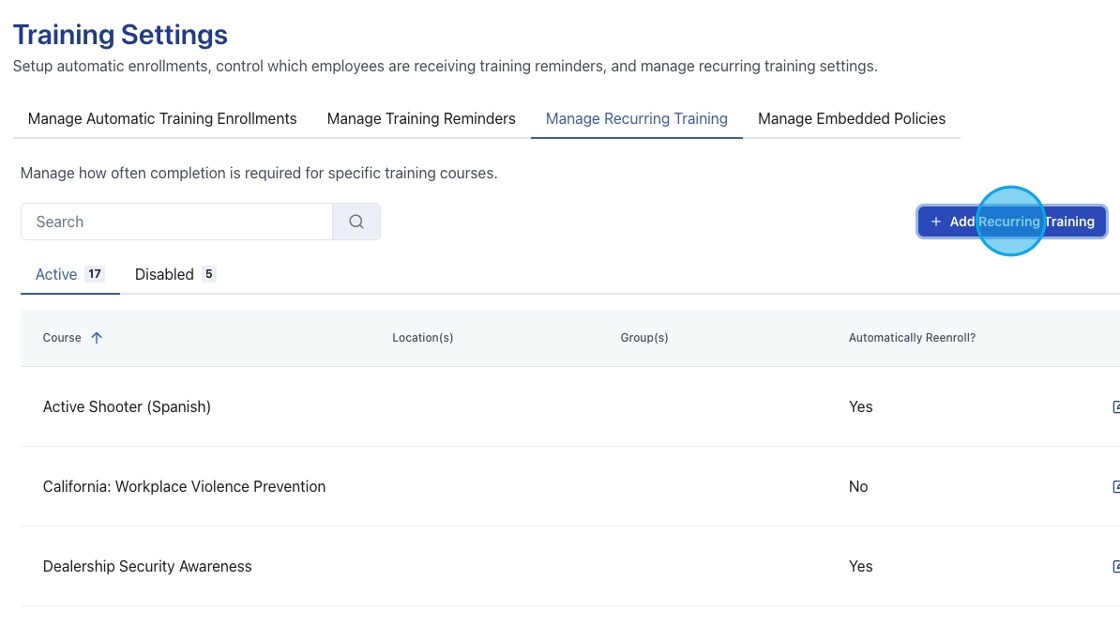This screenshot has width=1120, height=627.
Task: Focus the Search text field
Action: click(177, 222)
